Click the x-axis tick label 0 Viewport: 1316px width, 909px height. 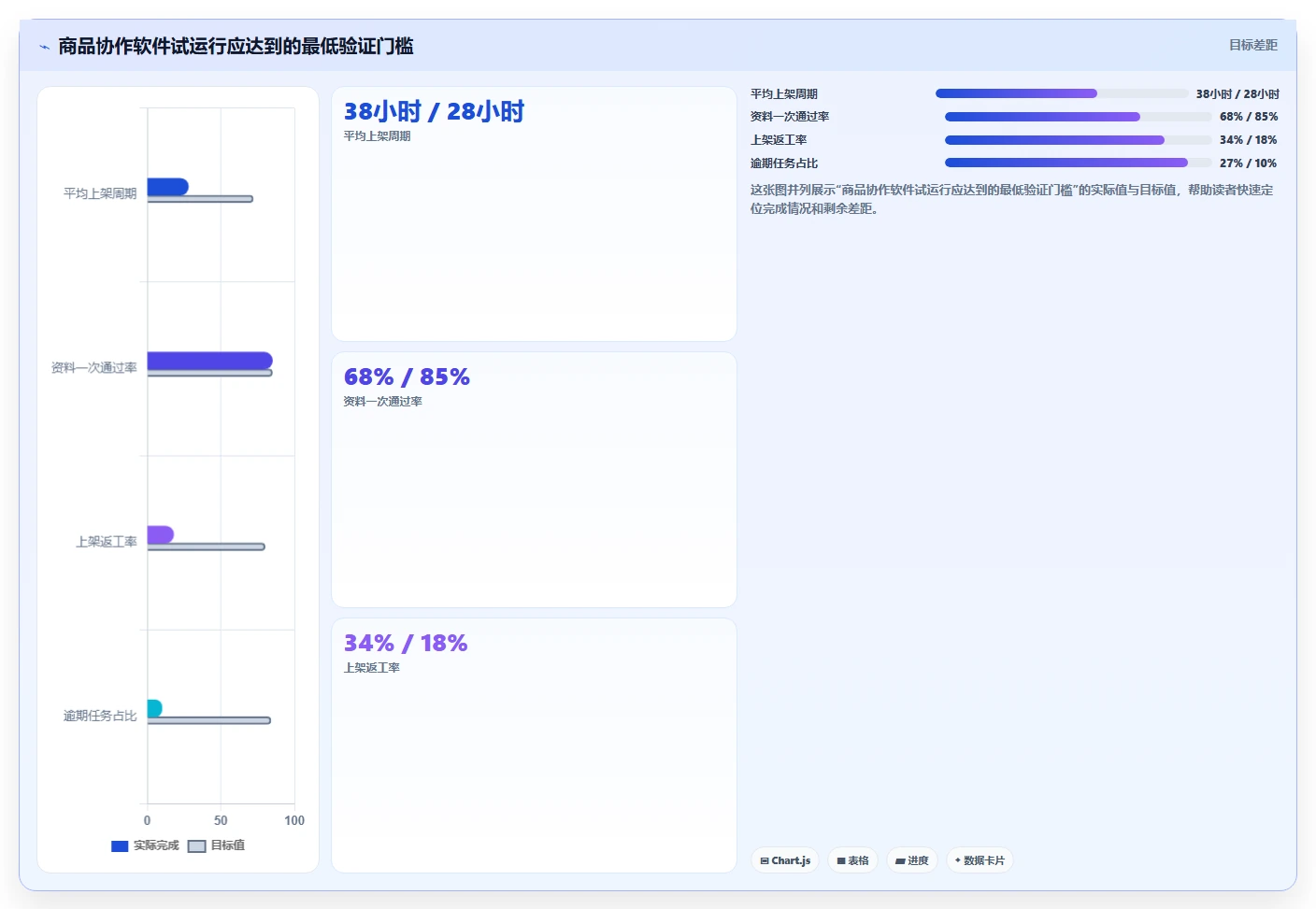pyautogui.click(x=147, y=820)
